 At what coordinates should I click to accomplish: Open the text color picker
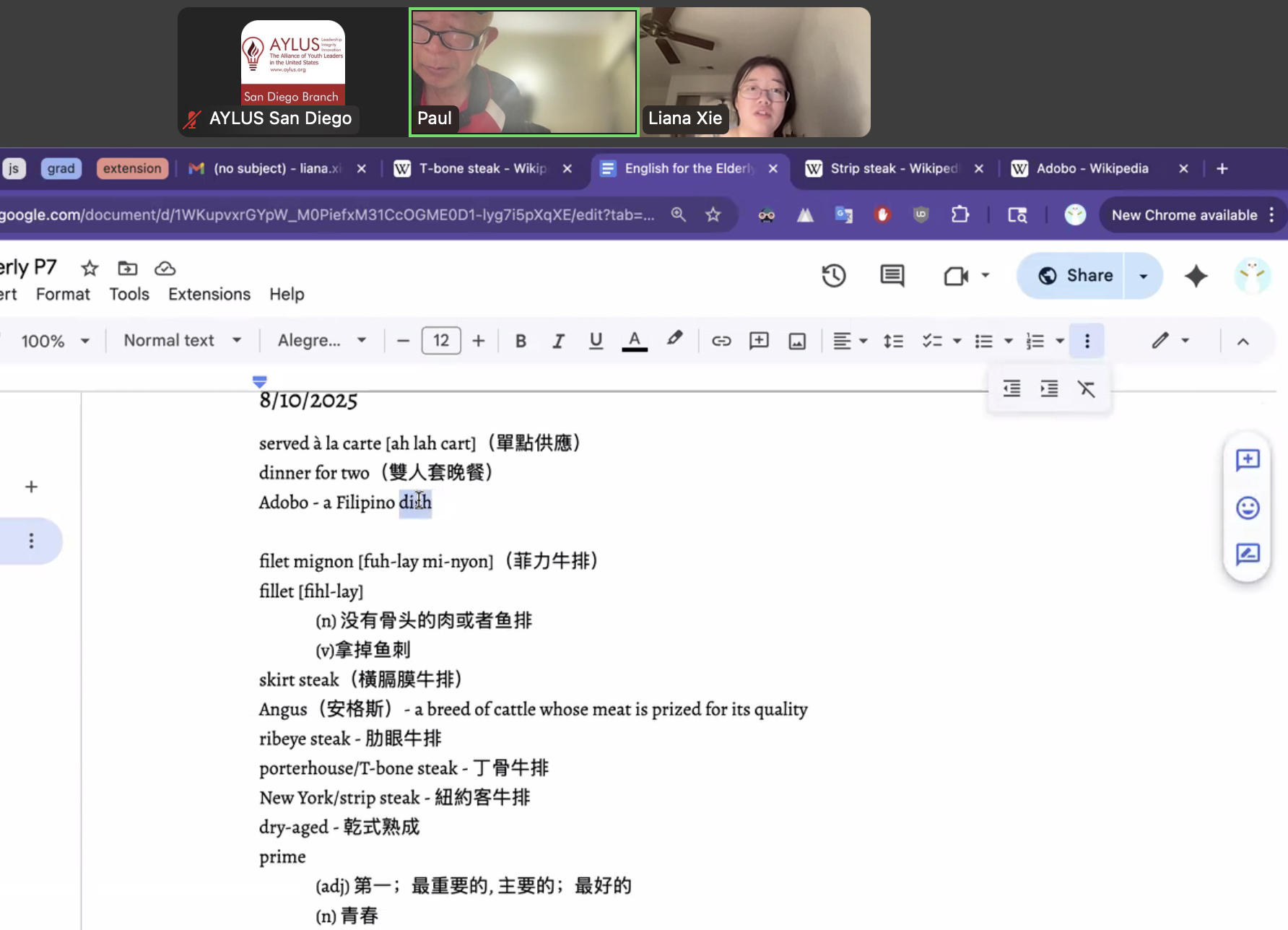tap(635, 341)
